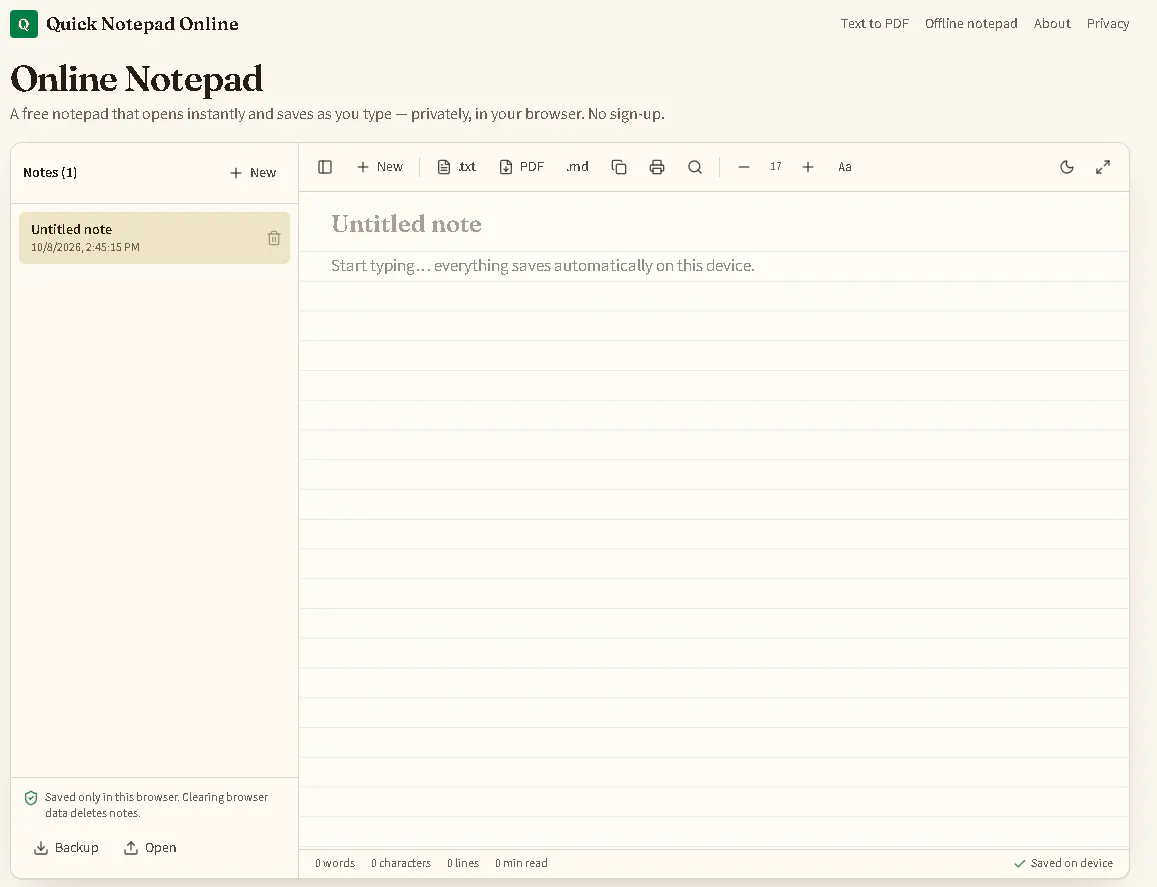The width and height of the screenshot is (1157, 887).
Task: Go to the About page
Action: click(x=1051, y=24)
